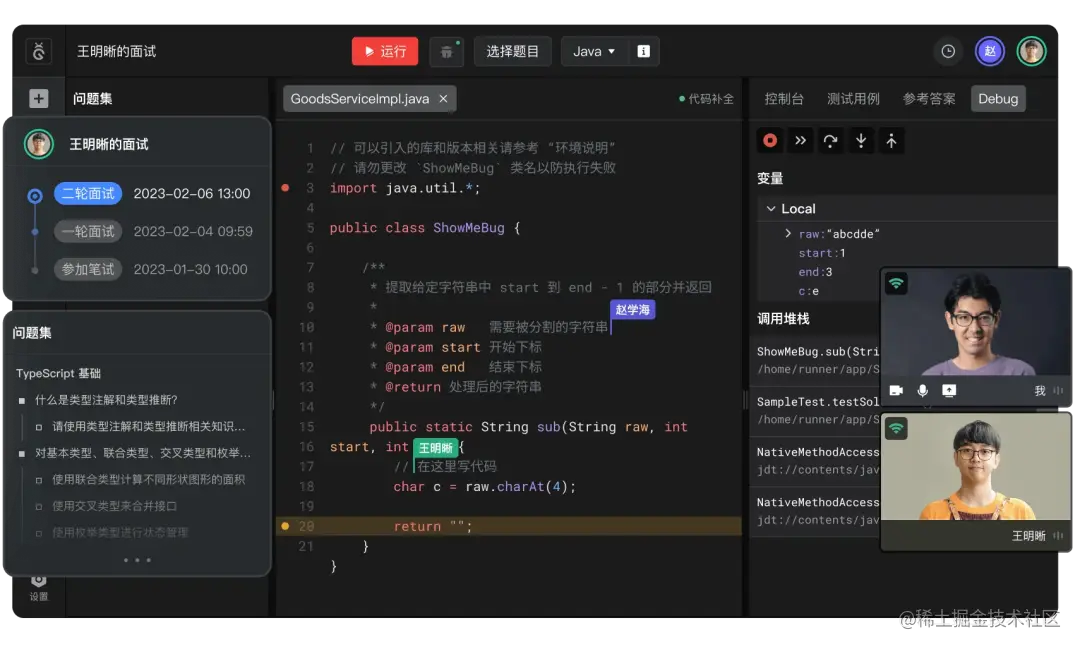Switch to the 测试用例 tab
Viewport: 1080px width, 649px height.
pos(851,98)
